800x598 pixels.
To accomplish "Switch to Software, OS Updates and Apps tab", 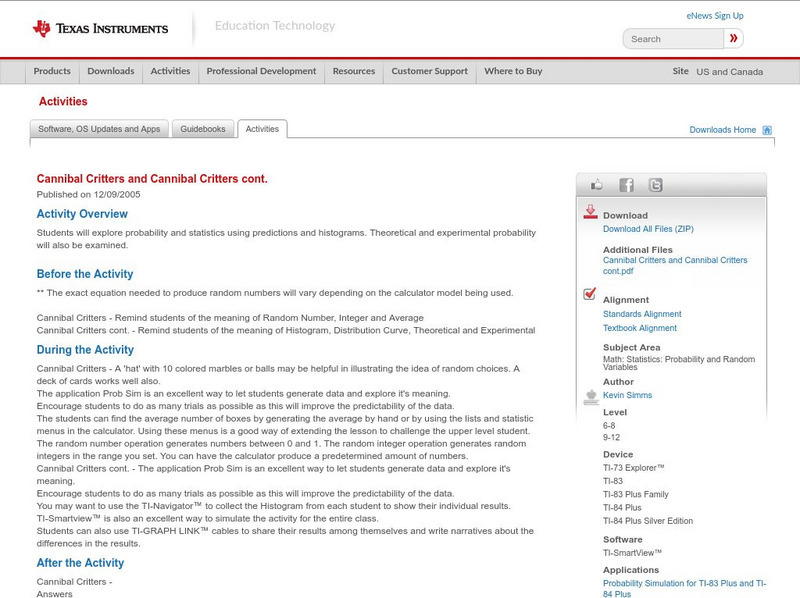I will tap(99, 129).
